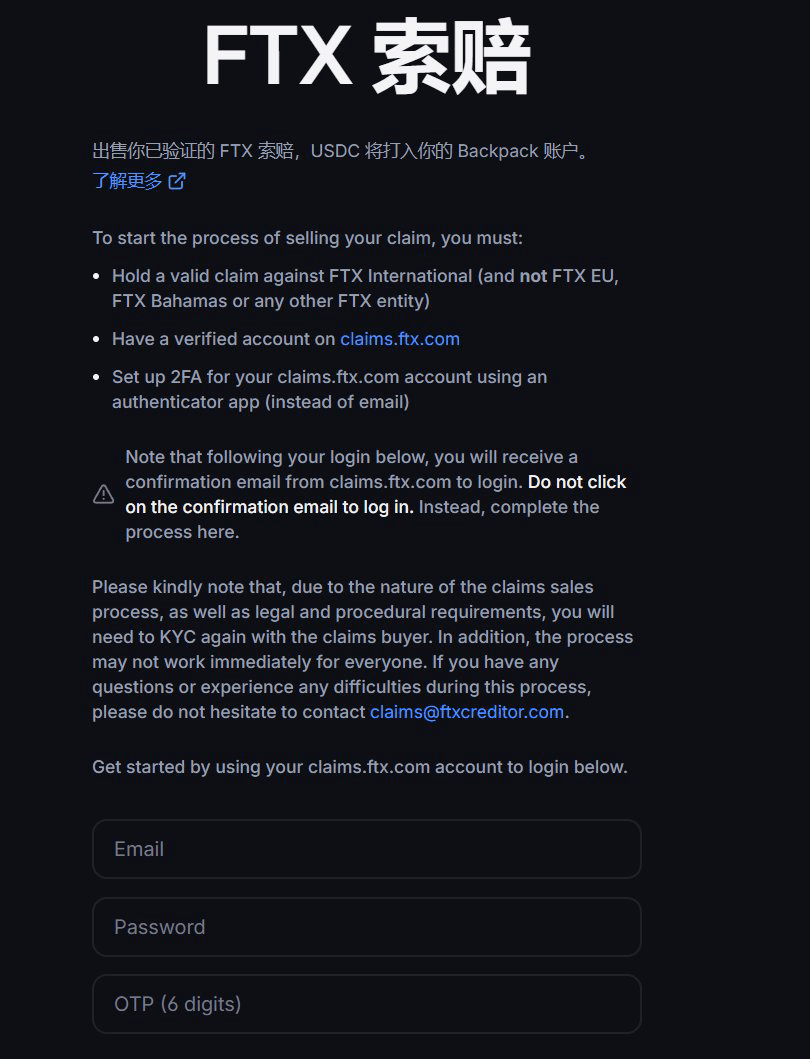
Task: Focus the Email input field
Action: pyautogui.click(x=367, y=849)
